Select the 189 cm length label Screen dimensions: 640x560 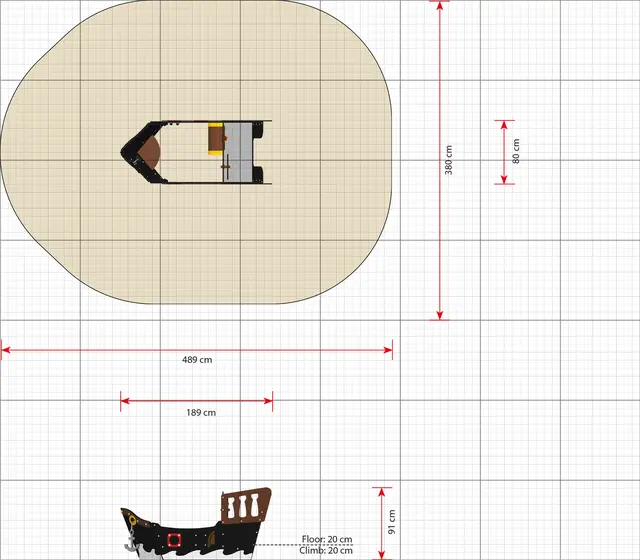pyautogui.click(x=201, y=412)
